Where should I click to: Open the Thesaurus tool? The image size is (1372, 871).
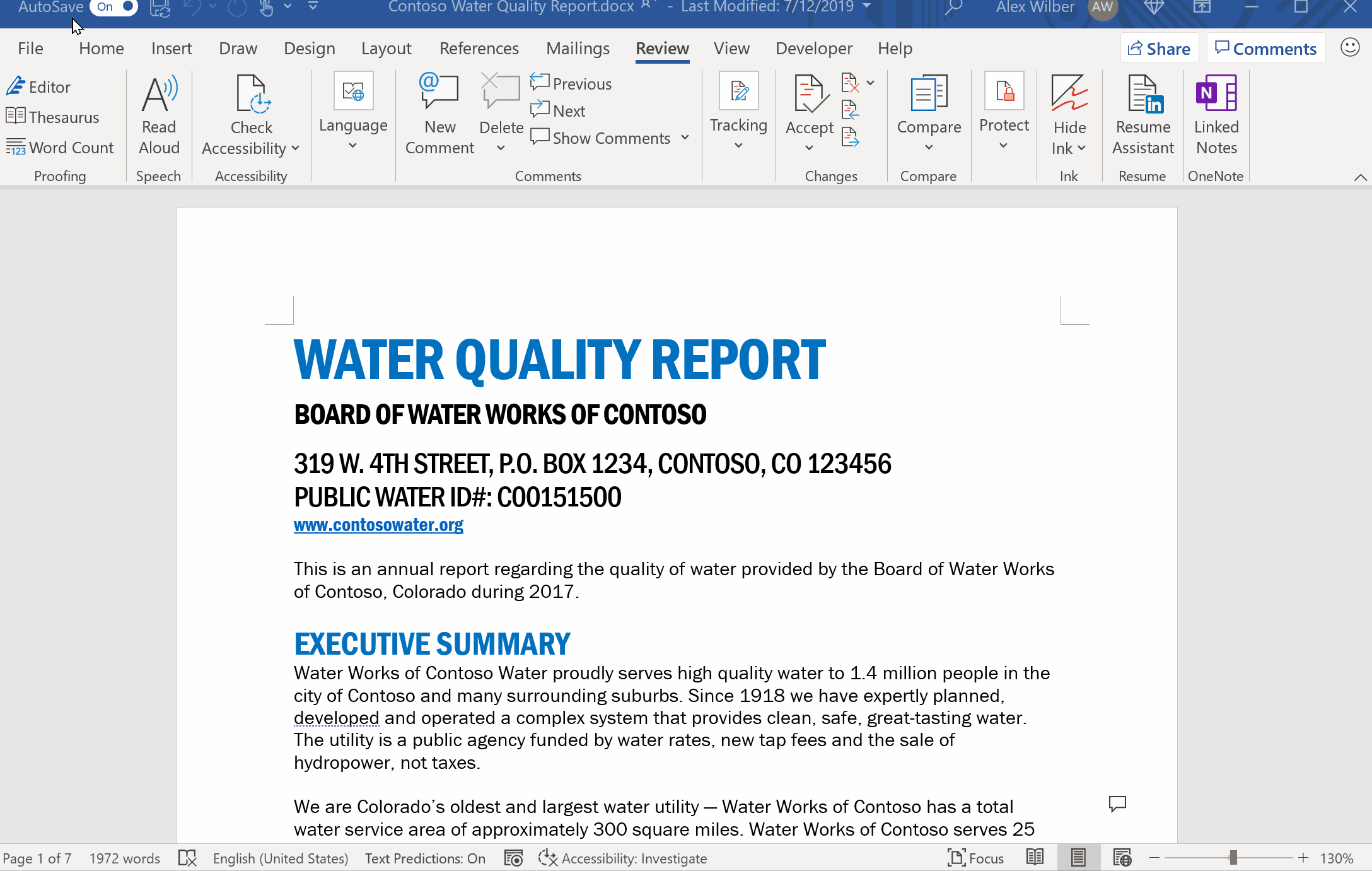click(53, 117)
